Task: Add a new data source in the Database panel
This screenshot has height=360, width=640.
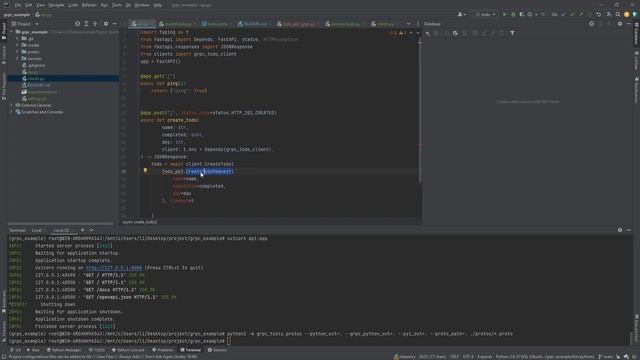Action: (427, 33)
